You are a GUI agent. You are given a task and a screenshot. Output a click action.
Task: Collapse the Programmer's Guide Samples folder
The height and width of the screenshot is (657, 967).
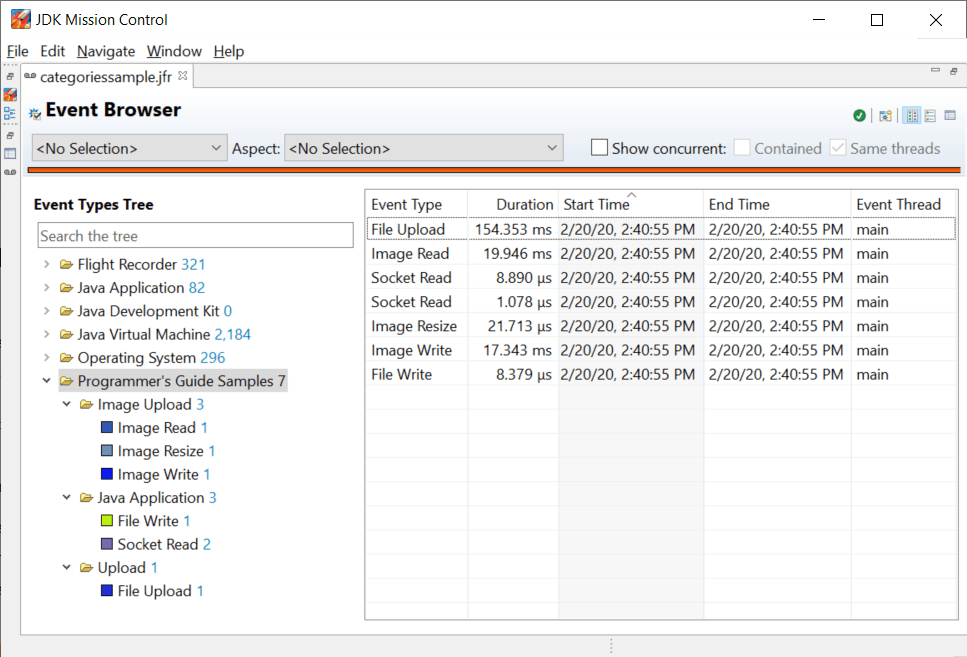coord(46,381)
